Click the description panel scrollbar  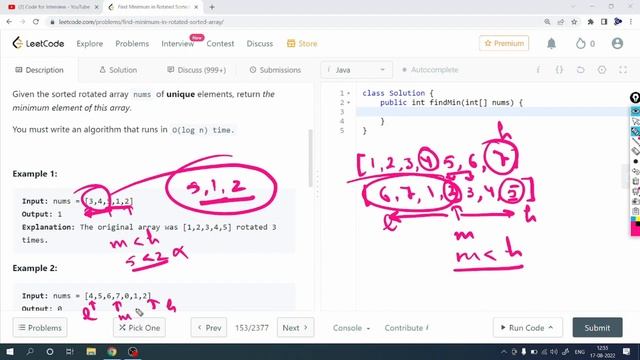[310, 158]
